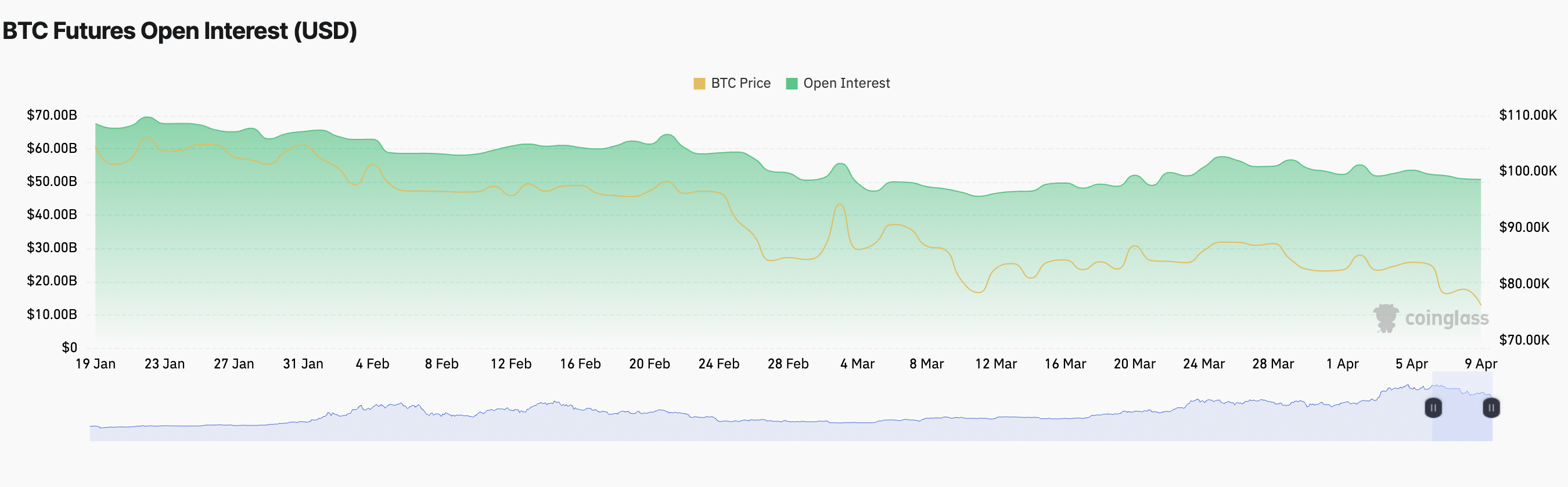Click the $70.00B open interest axis label
The width and height of the screenshot is (1568, 487).
(x=52, y=115)
